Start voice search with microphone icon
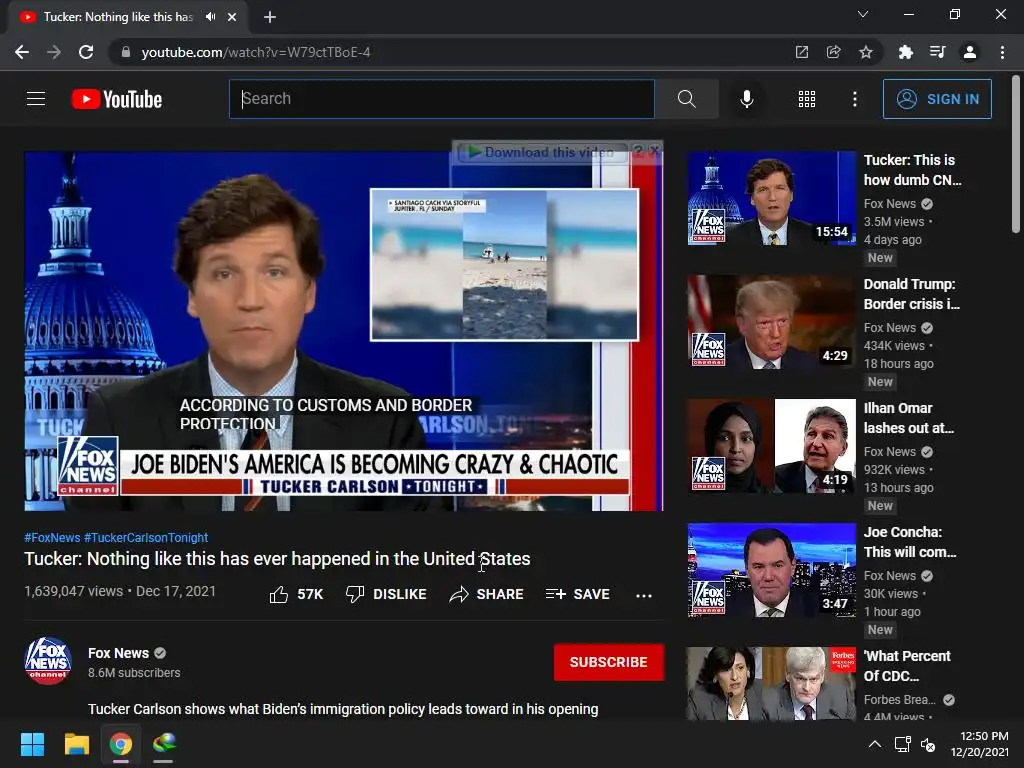The image size is (1024, 768). [x=746, y=99]
